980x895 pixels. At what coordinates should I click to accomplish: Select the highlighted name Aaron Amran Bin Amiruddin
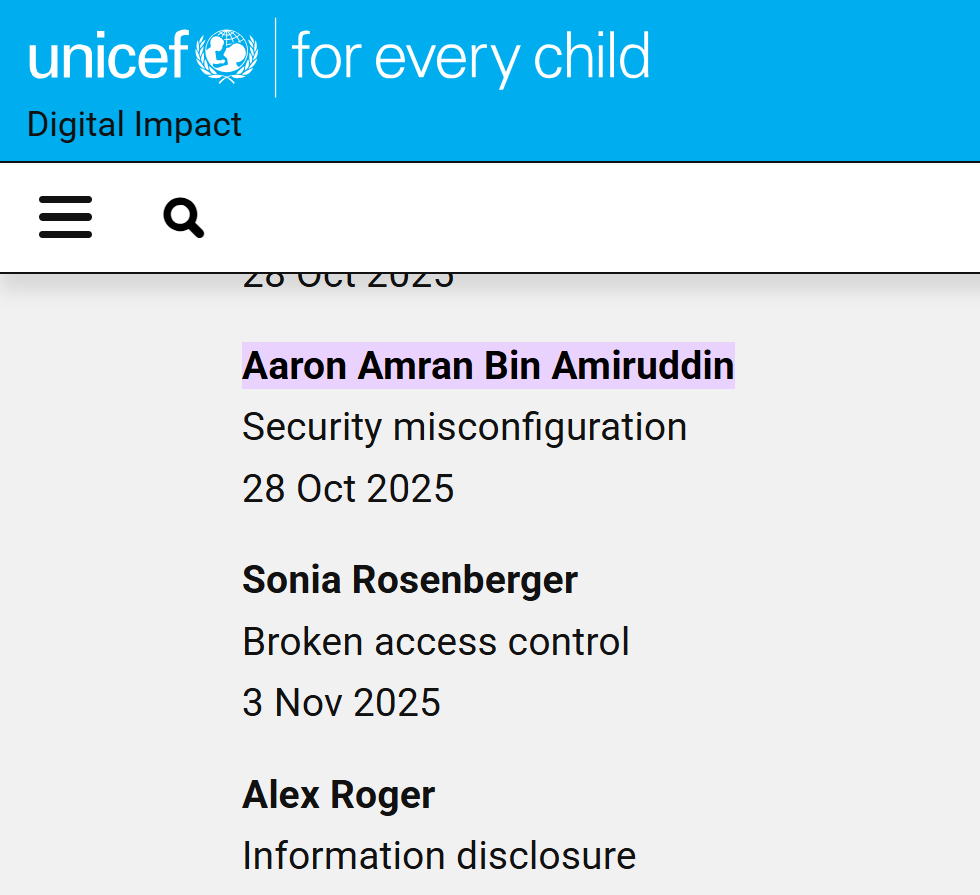(x=487, y=365)
